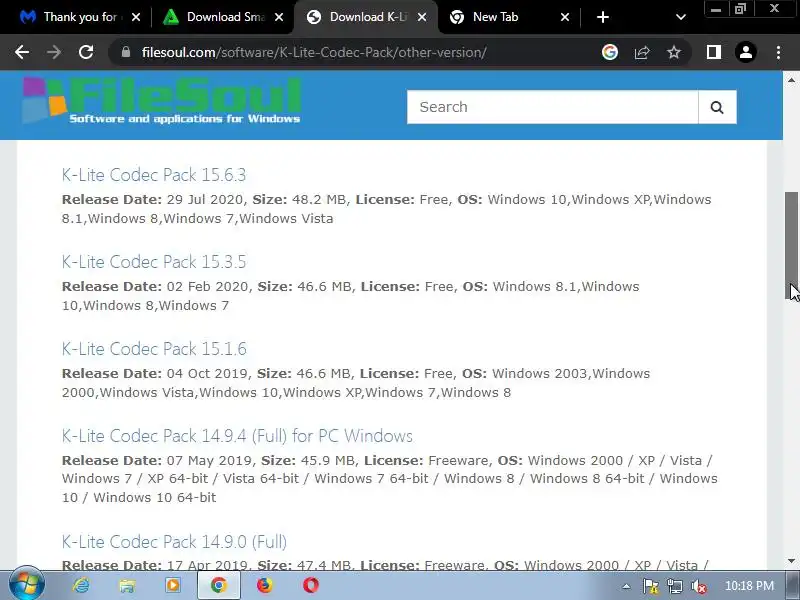Open the clock showing 10:18 PM

point(749,586)
